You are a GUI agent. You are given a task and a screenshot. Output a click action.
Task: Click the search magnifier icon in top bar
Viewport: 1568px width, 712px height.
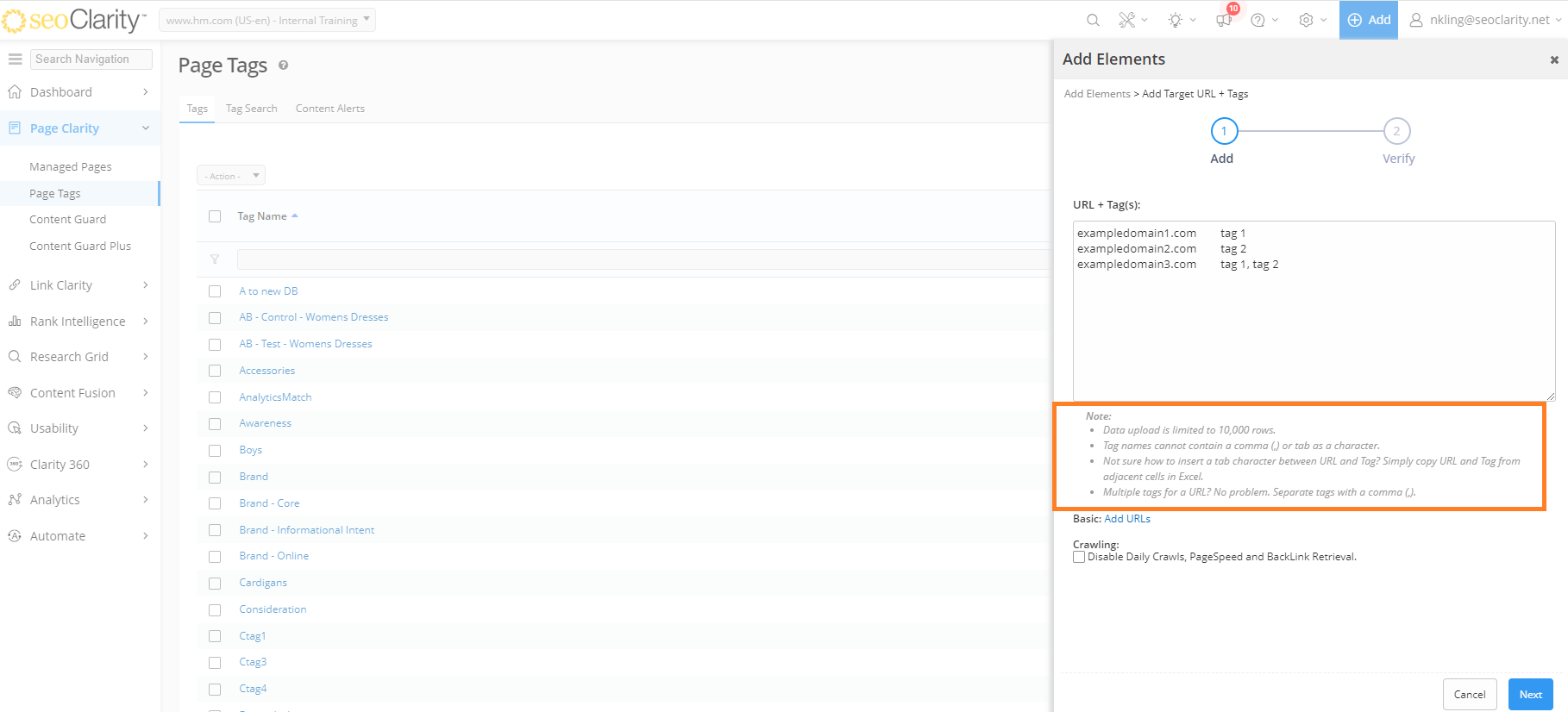coord(1093,20)
